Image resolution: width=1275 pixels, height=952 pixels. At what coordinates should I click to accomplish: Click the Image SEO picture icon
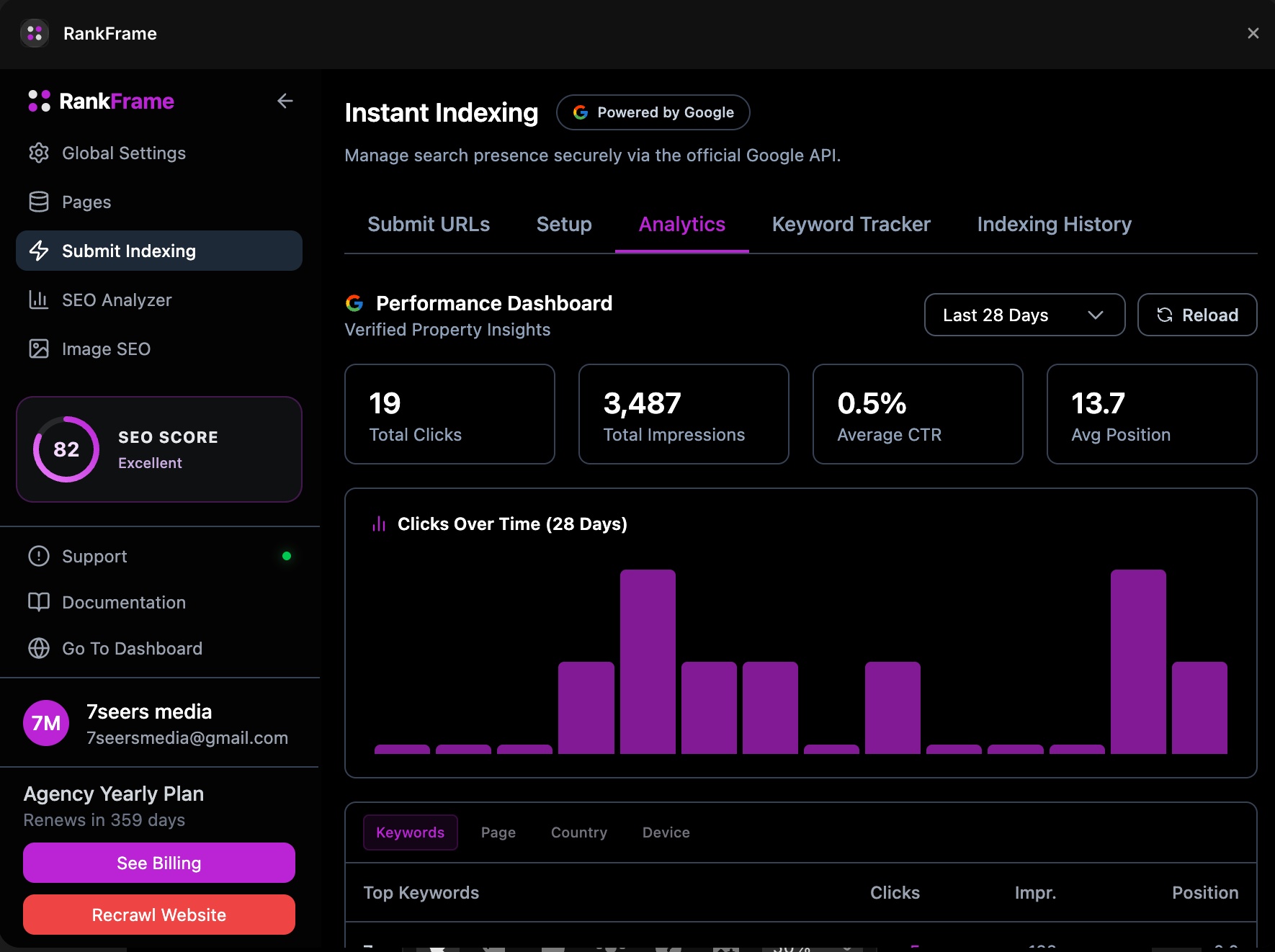click(40, 349)
